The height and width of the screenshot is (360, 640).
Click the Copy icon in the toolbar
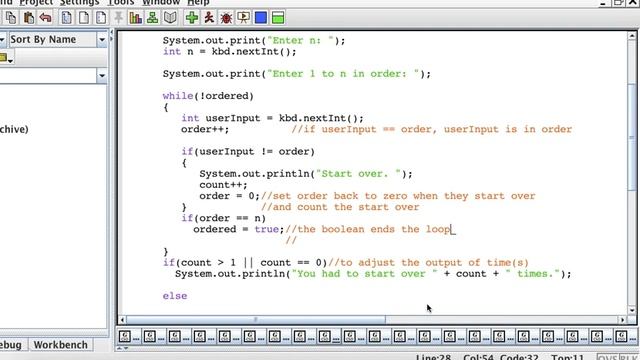click(11, 18)
